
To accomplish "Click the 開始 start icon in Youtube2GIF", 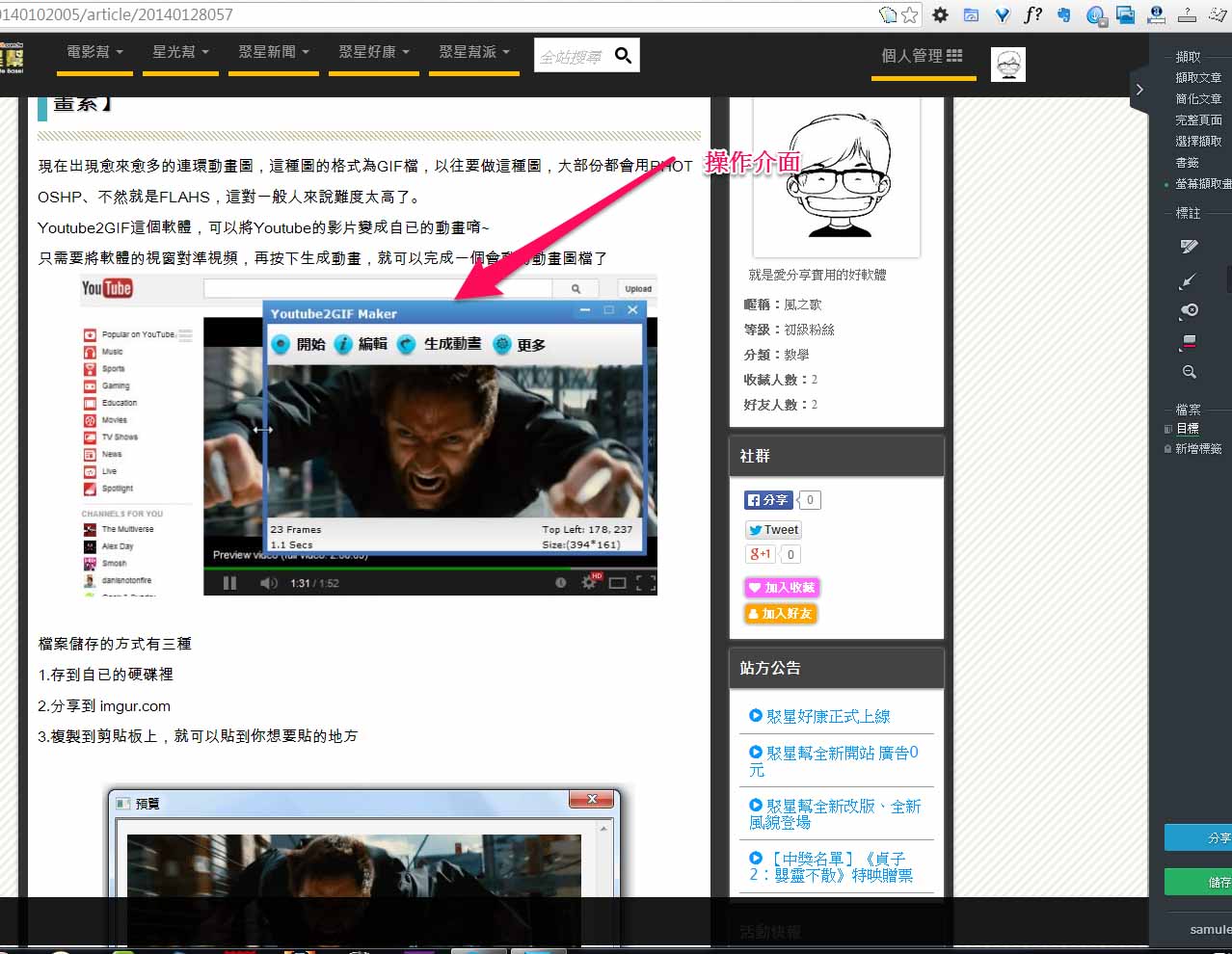I will [x=281, y=344].
